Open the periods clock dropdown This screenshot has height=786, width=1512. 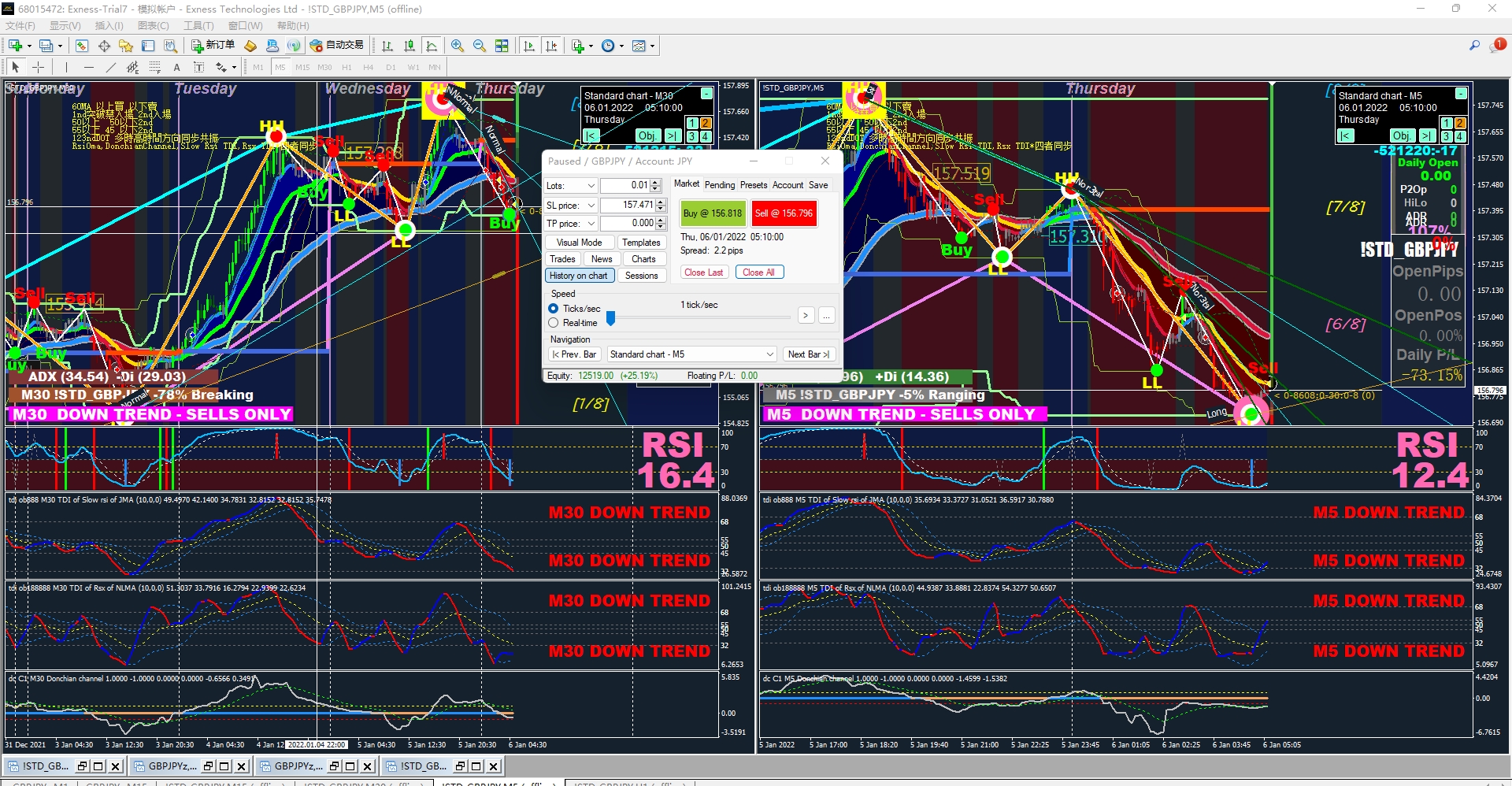point(612,46)
